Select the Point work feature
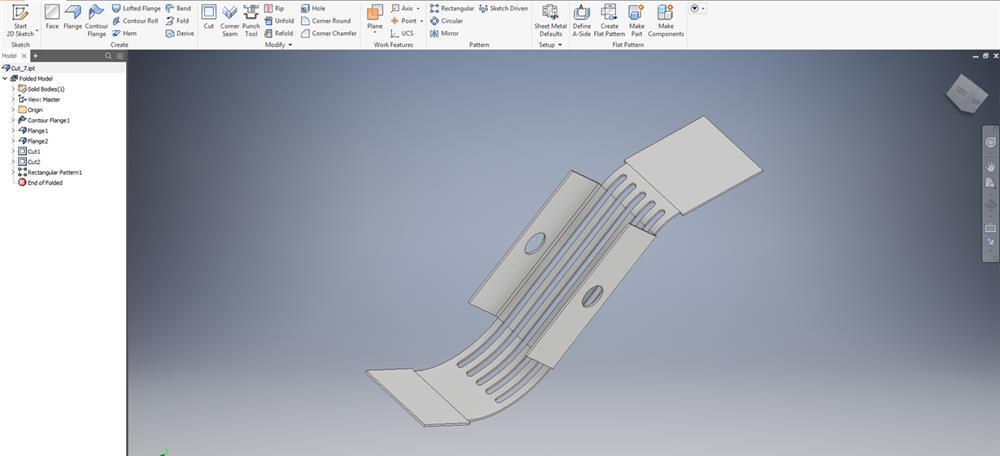Screen dimensions: 1000x456 403,20
